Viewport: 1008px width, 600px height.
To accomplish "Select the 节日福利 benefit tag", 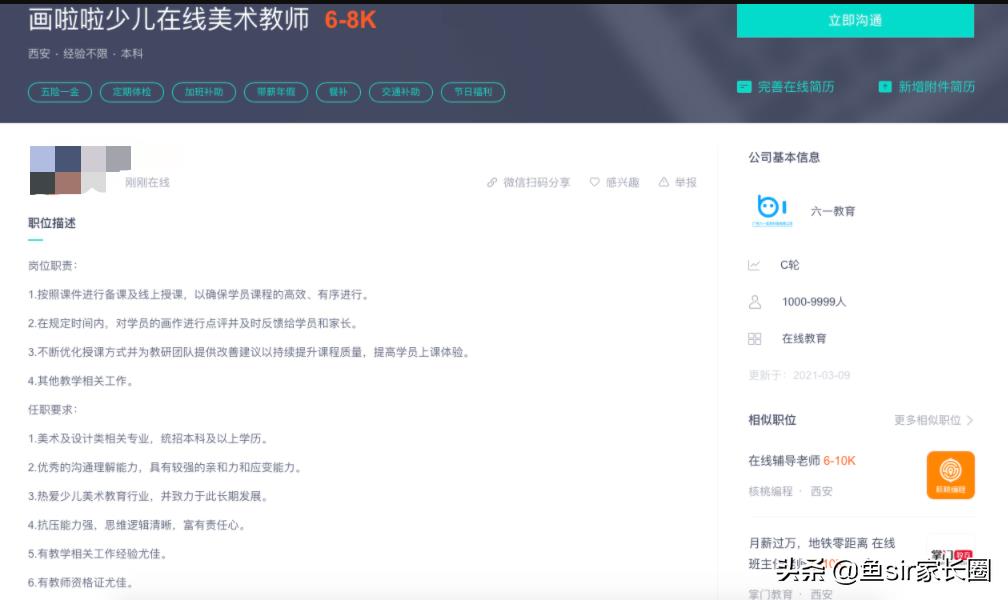I will point(473,92).
